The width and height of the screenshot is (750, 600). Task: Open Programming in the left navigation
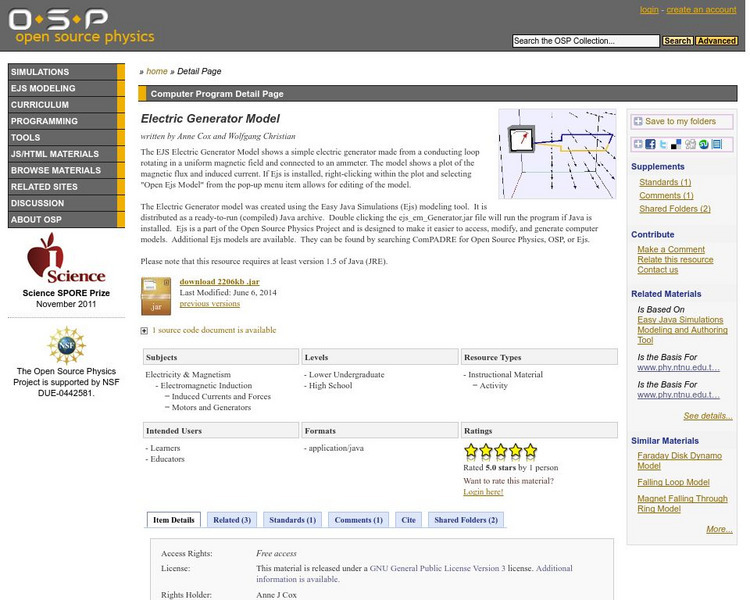pos(66,121)
